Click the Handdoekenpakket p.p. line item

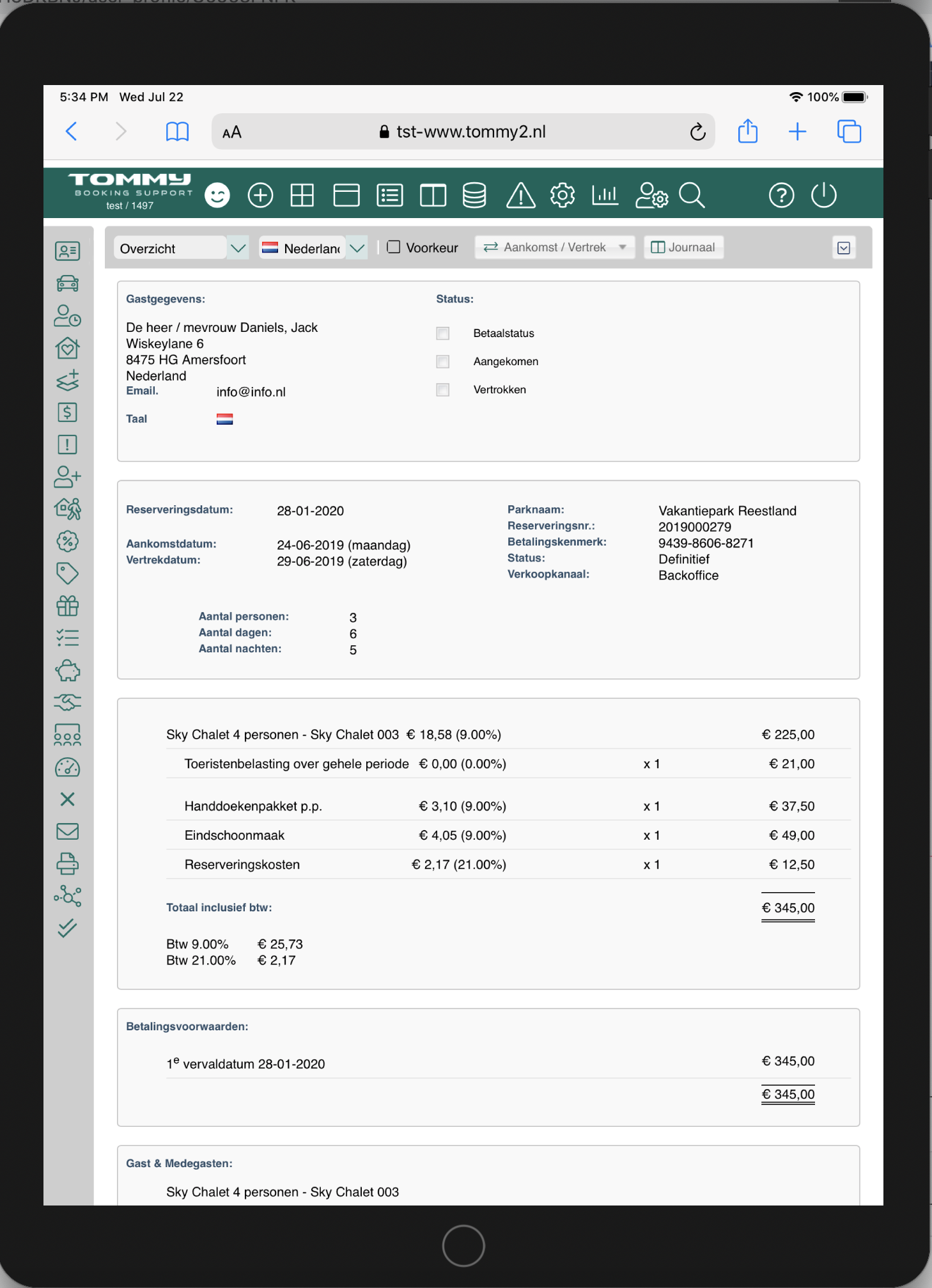[508, 806]
